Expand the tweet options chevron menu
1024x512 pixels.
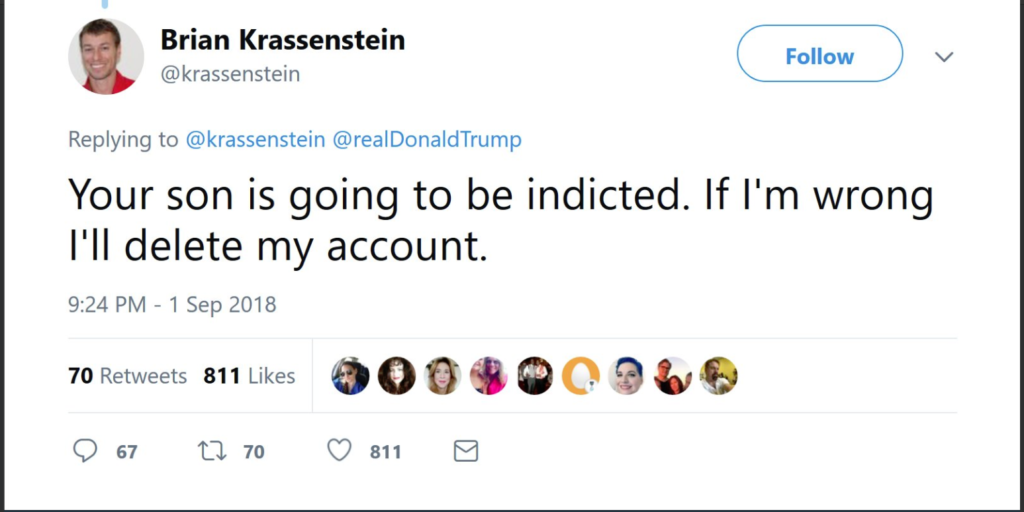click(943, 57)
